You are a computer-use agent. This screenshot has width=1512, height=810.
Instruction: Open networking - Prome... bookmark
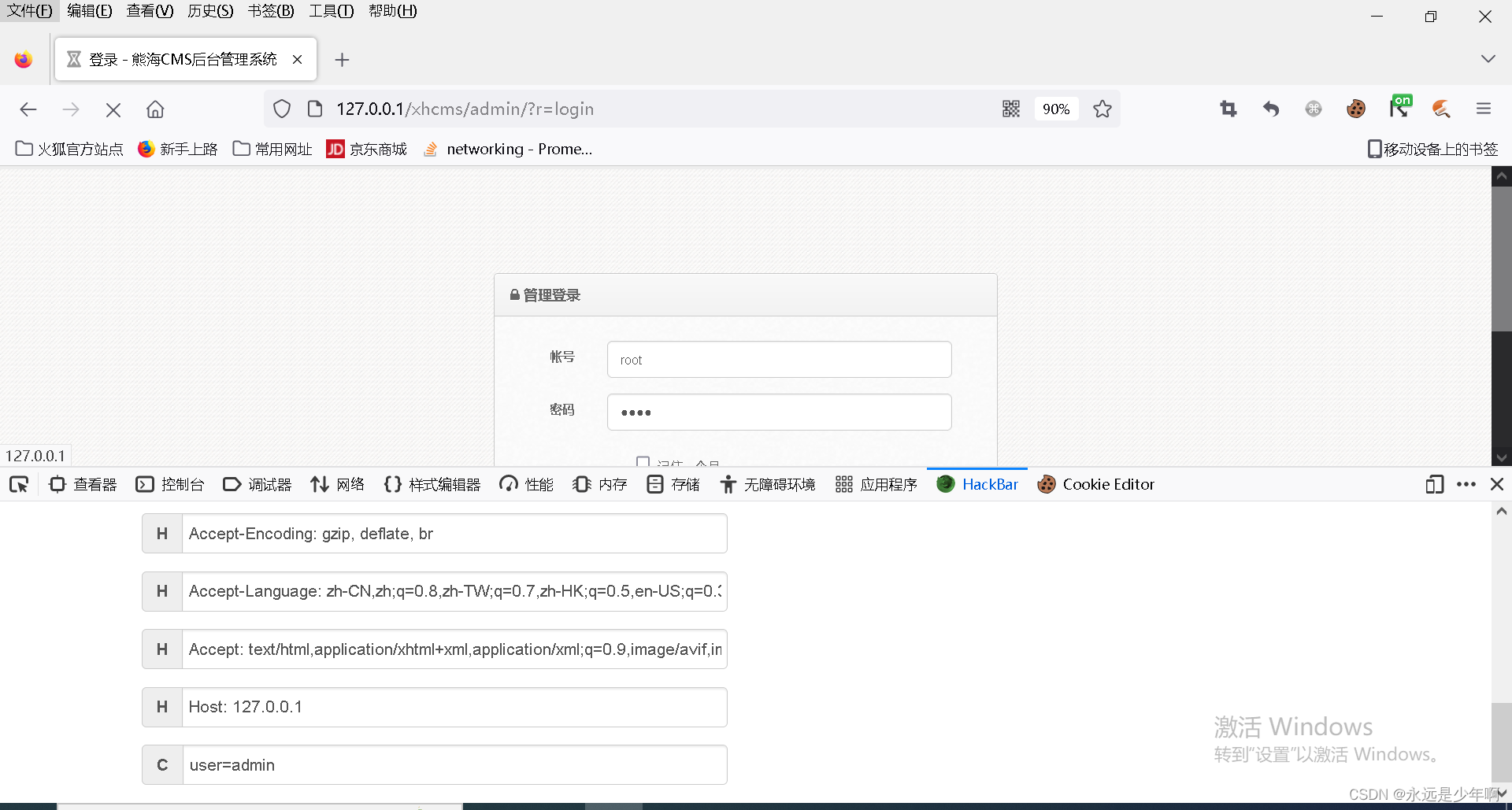pyautogui.click(x=507, y=149)
